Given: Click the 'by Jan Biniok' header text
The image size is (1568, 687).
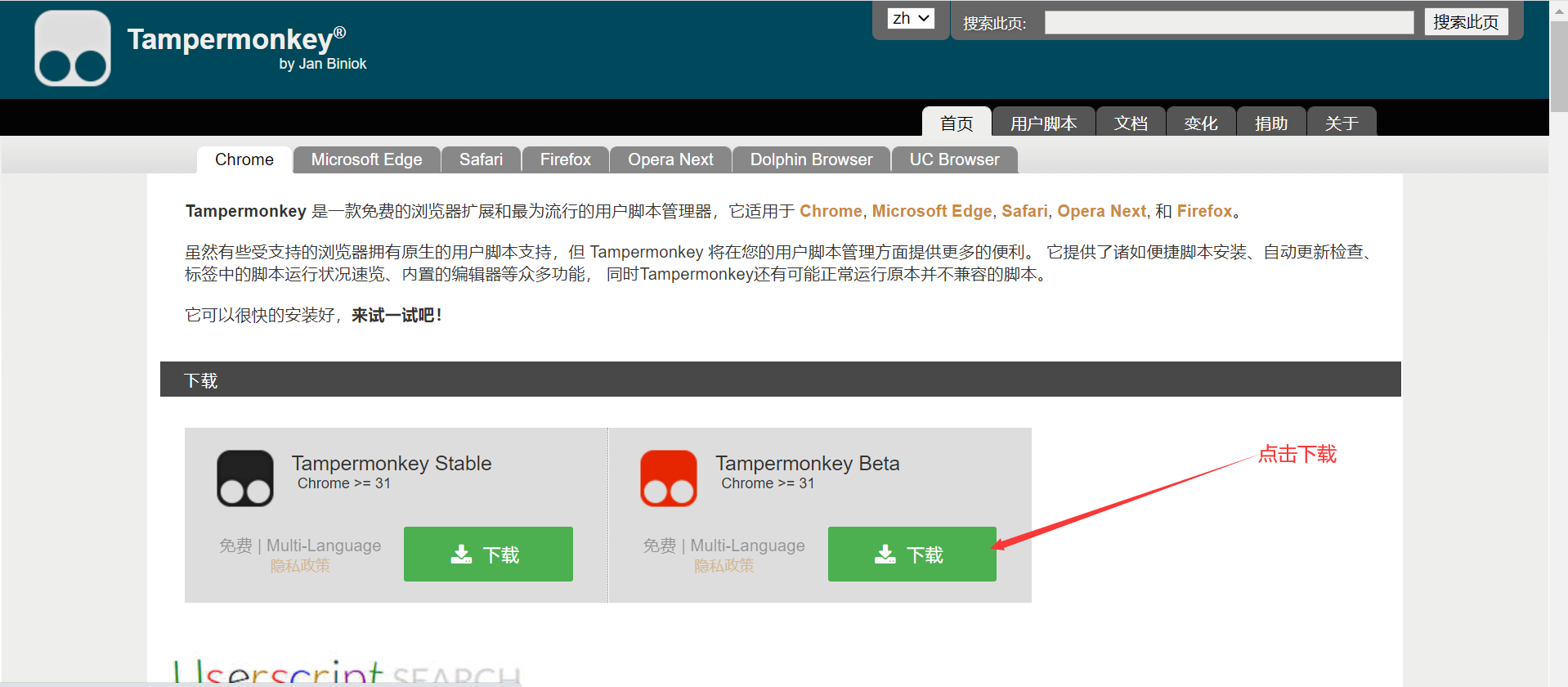Looking at the screenshot, I should click(x=323, y=64).
